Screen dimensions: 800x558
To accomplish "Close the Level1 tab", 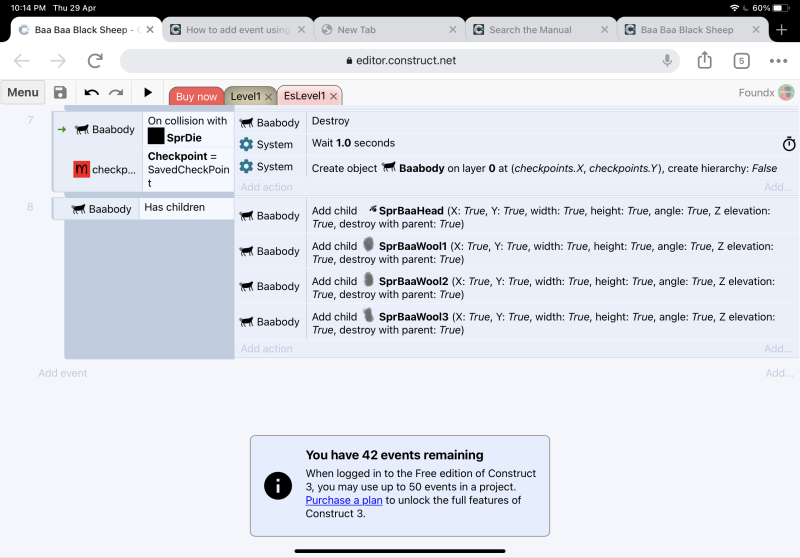I will click(x=268, y=96).
